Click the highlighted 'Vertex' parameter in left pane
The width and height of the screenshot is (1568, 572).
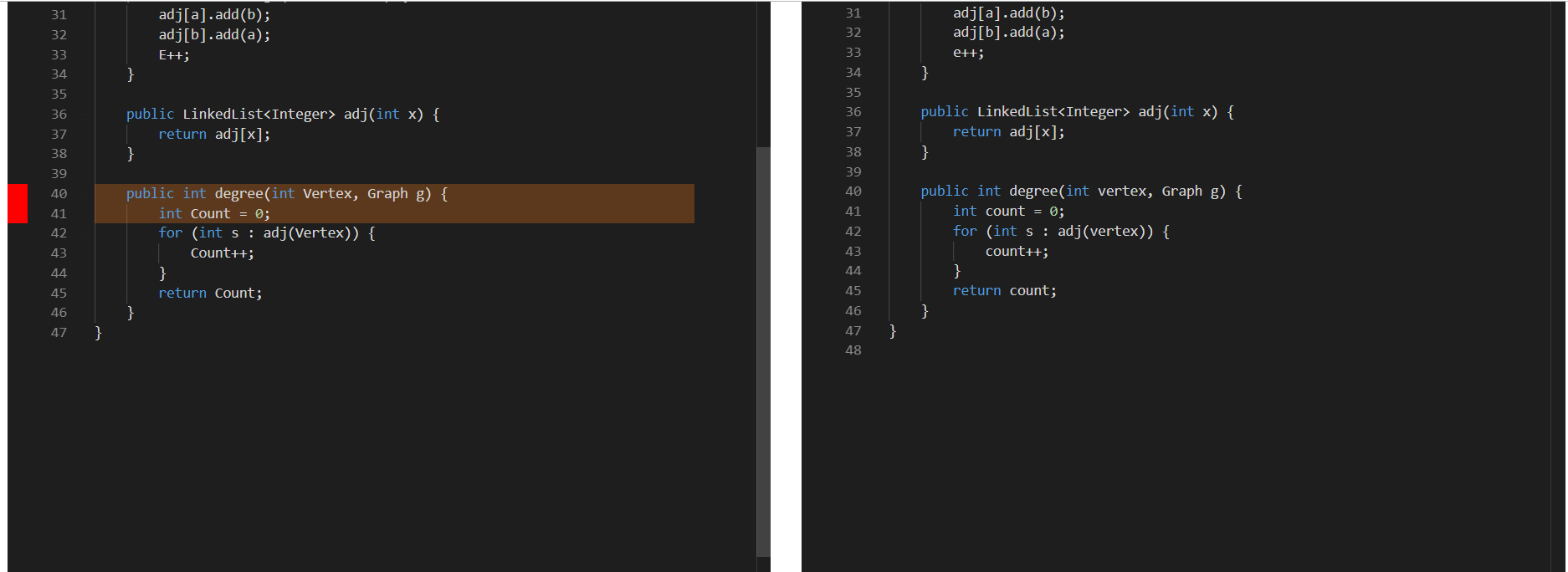327,193
